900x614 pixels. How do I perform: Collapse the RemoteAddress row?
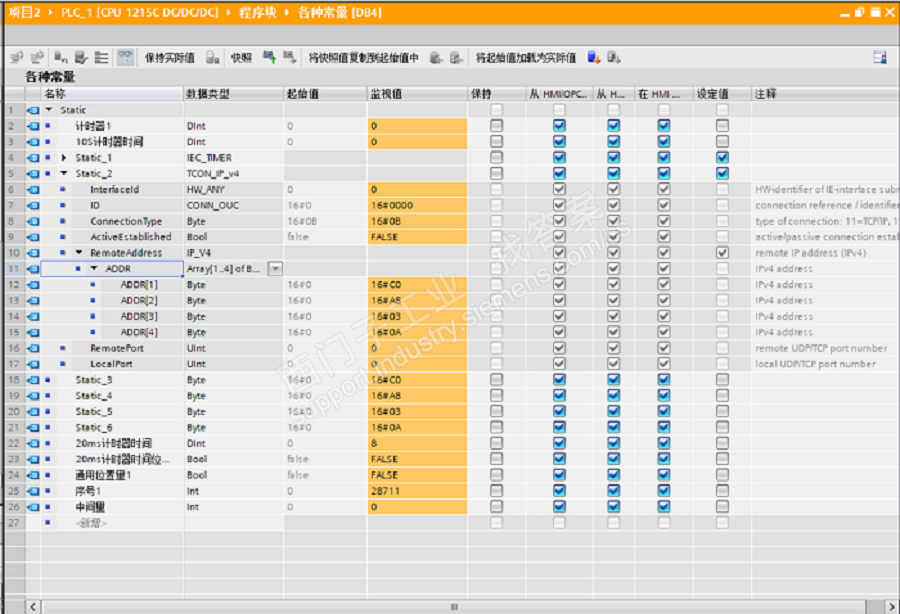coord(79,252)
